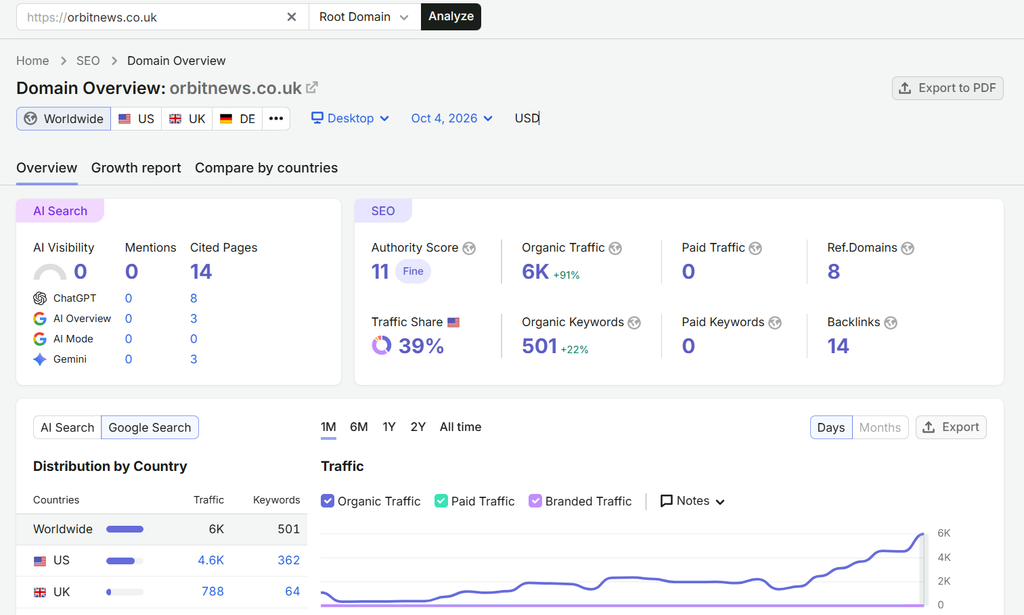Toggle the Branded Traffic checkbox
This screenshot has width=1024, height=615.
536,501
